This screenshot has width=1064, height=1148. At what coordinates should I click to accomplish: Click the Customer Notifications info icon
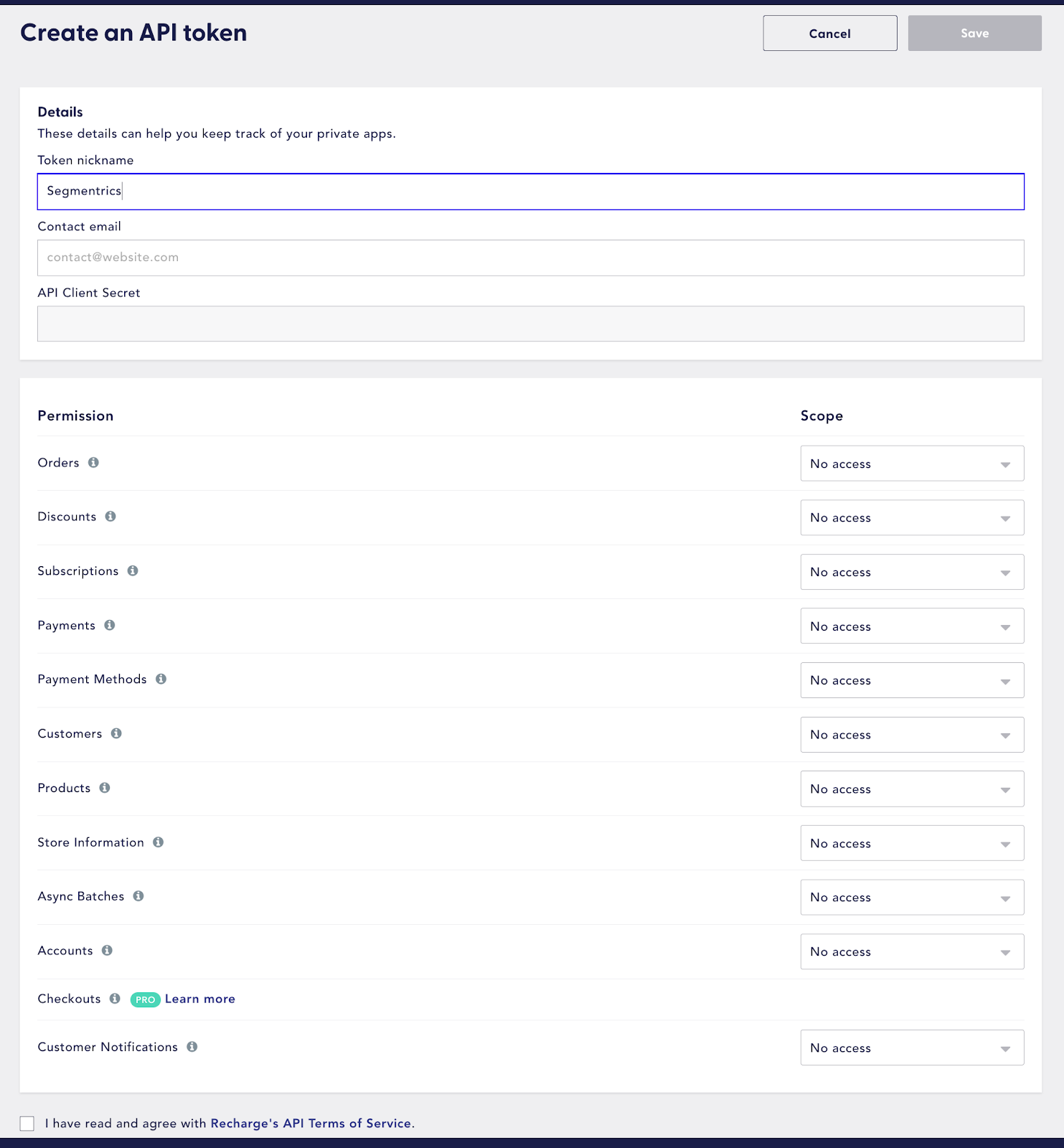coord(192,1047)
